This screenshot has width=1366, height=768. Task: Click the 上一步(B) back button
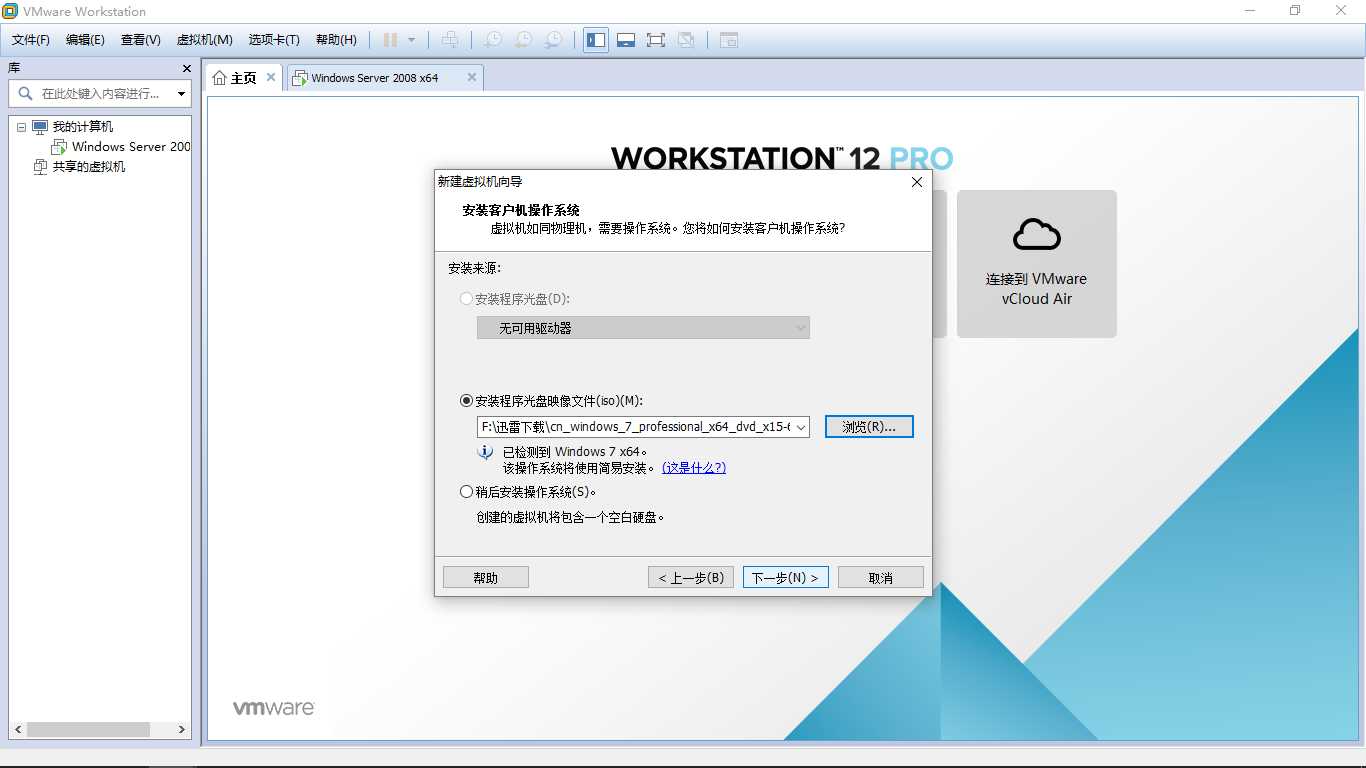(x=691, y=578)
